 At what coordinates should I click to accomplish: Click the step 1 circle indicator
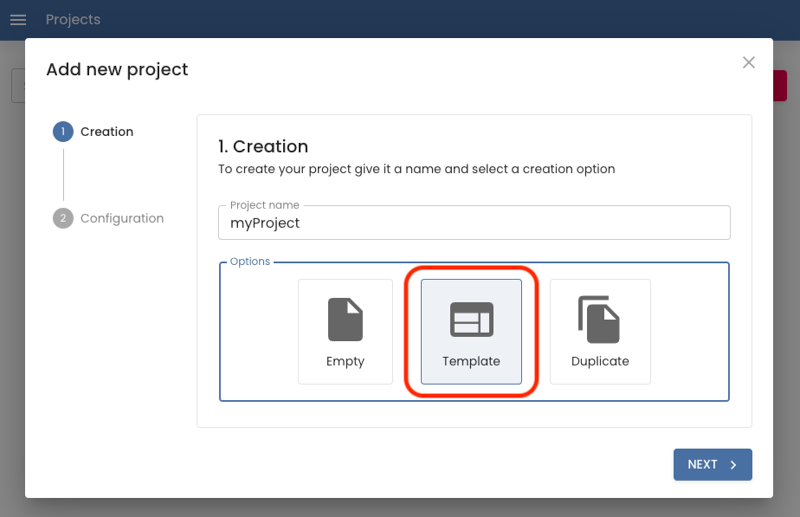(63, 132)
